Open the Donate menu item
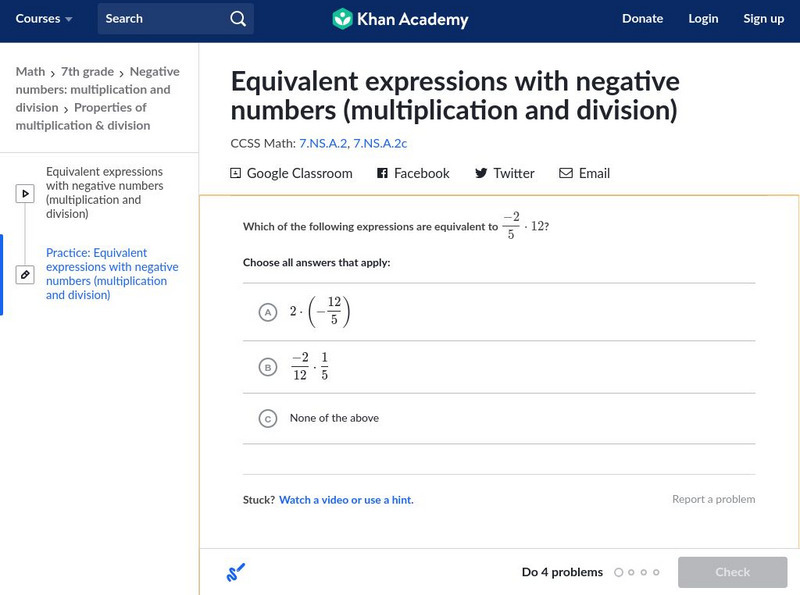This screenshot has width=800, height=595. (x=642, y=19)
